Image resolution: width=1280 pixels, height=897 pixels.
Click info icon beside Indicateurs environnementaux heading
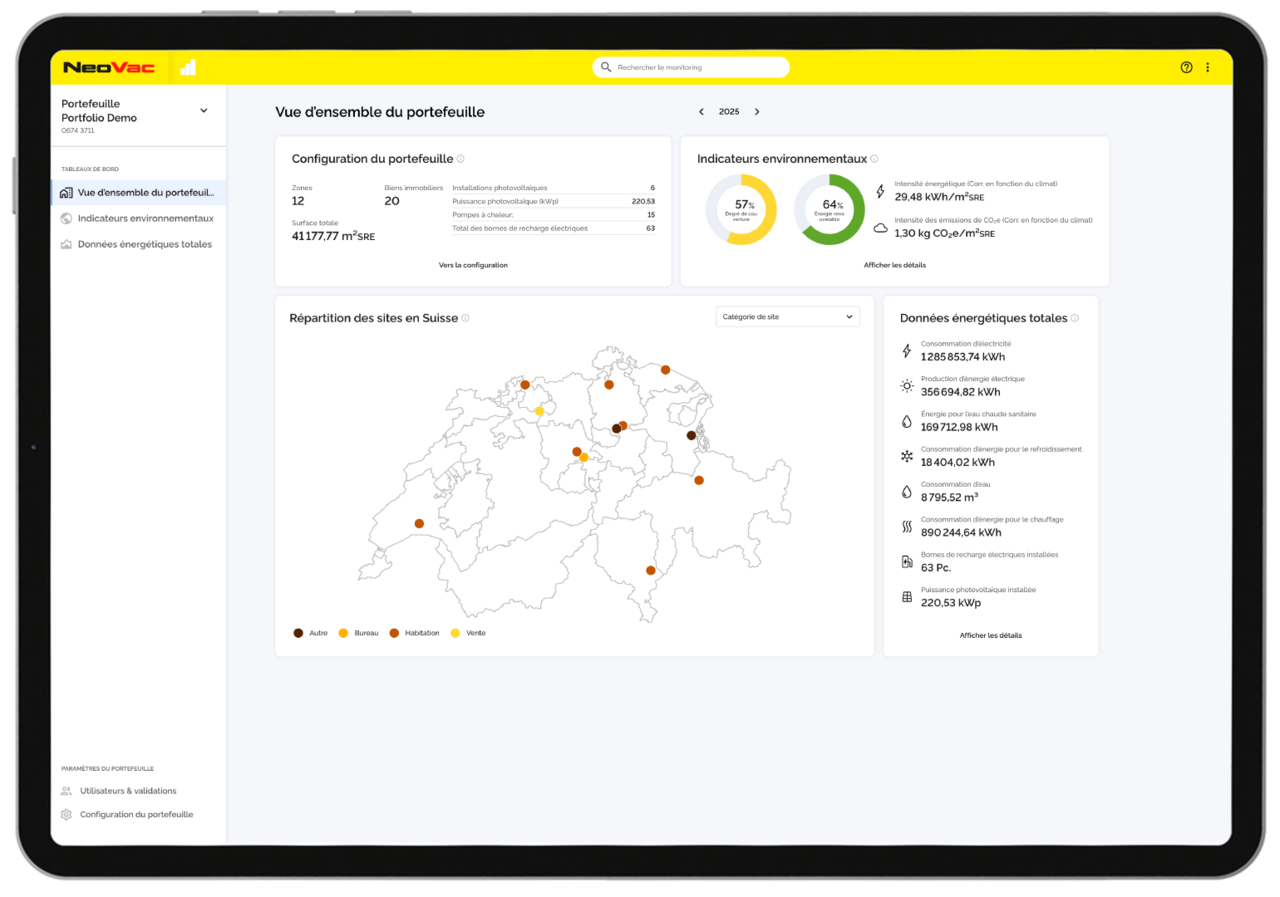874,159
